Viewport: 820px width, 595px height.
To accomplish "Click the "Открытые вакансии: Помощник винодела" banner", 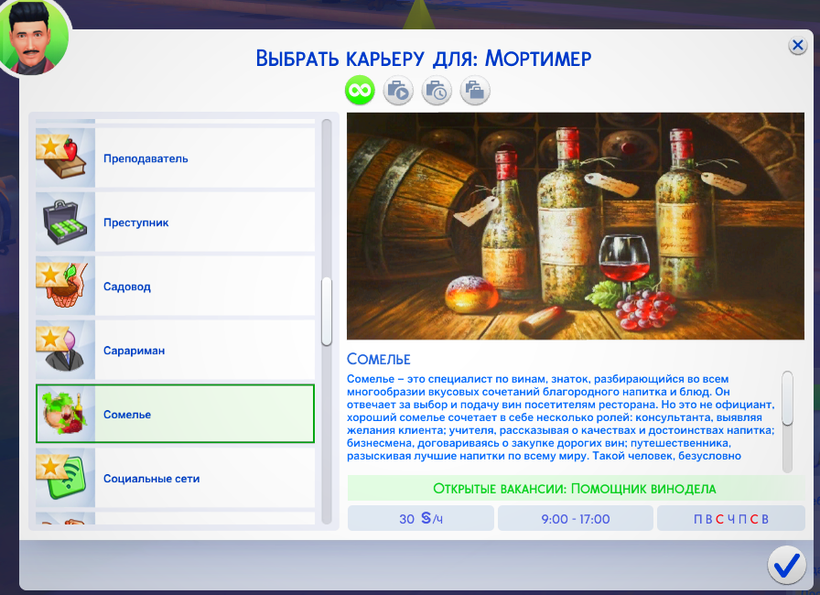I will [x=575, y=488].
